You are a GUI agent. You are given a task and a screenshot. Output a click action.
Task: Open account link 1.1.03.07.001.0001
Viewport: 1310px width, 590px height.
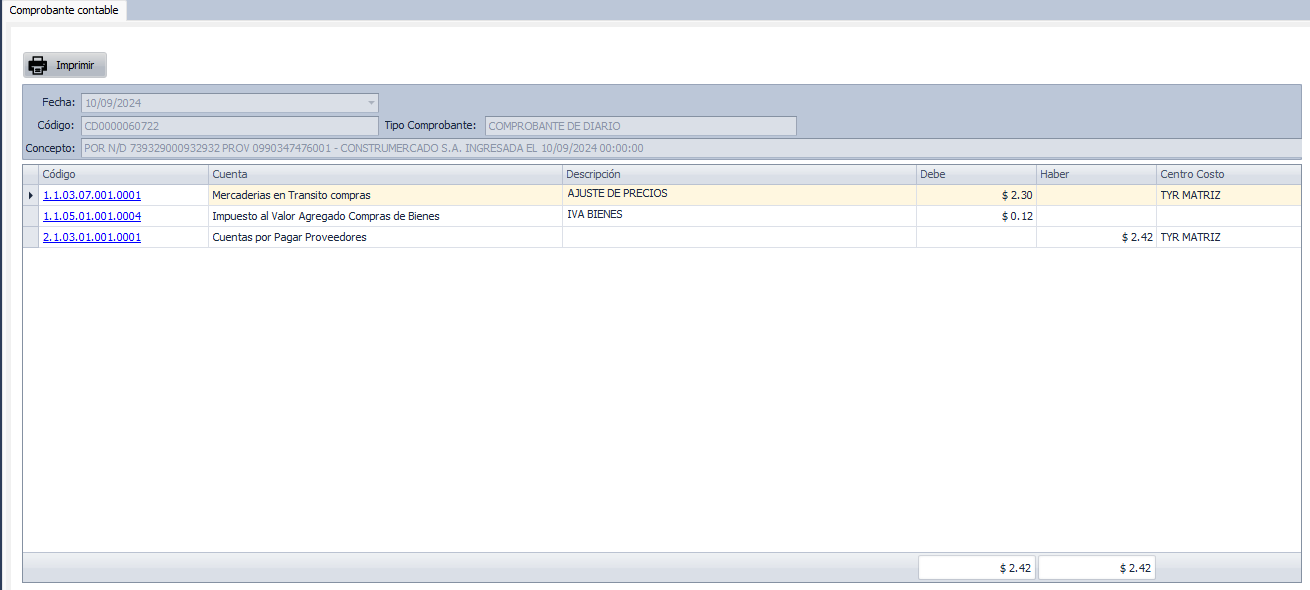(x=92, y=195)
